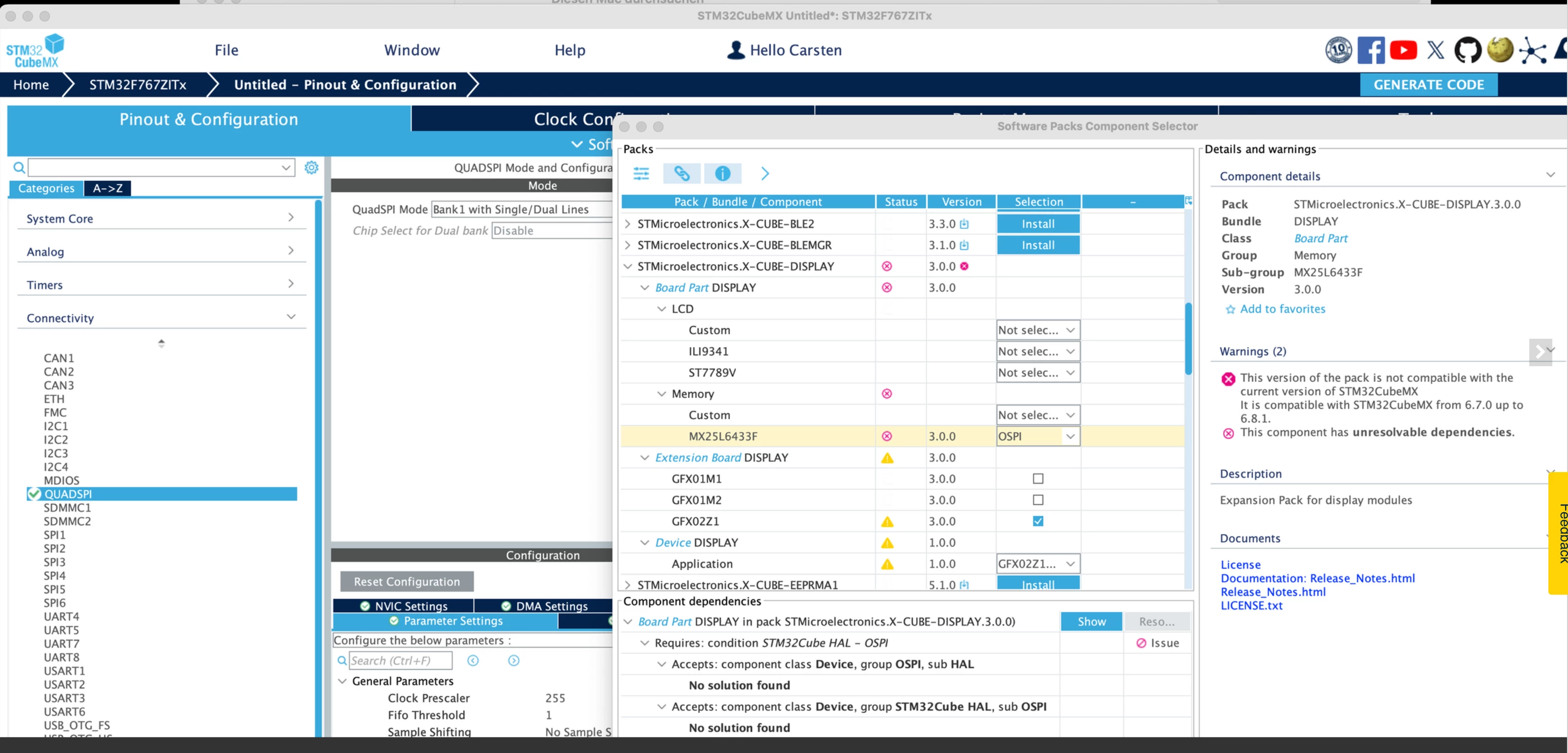
Task: Open the Help menu
Action: pyautogui.click(x=569, y=50)
